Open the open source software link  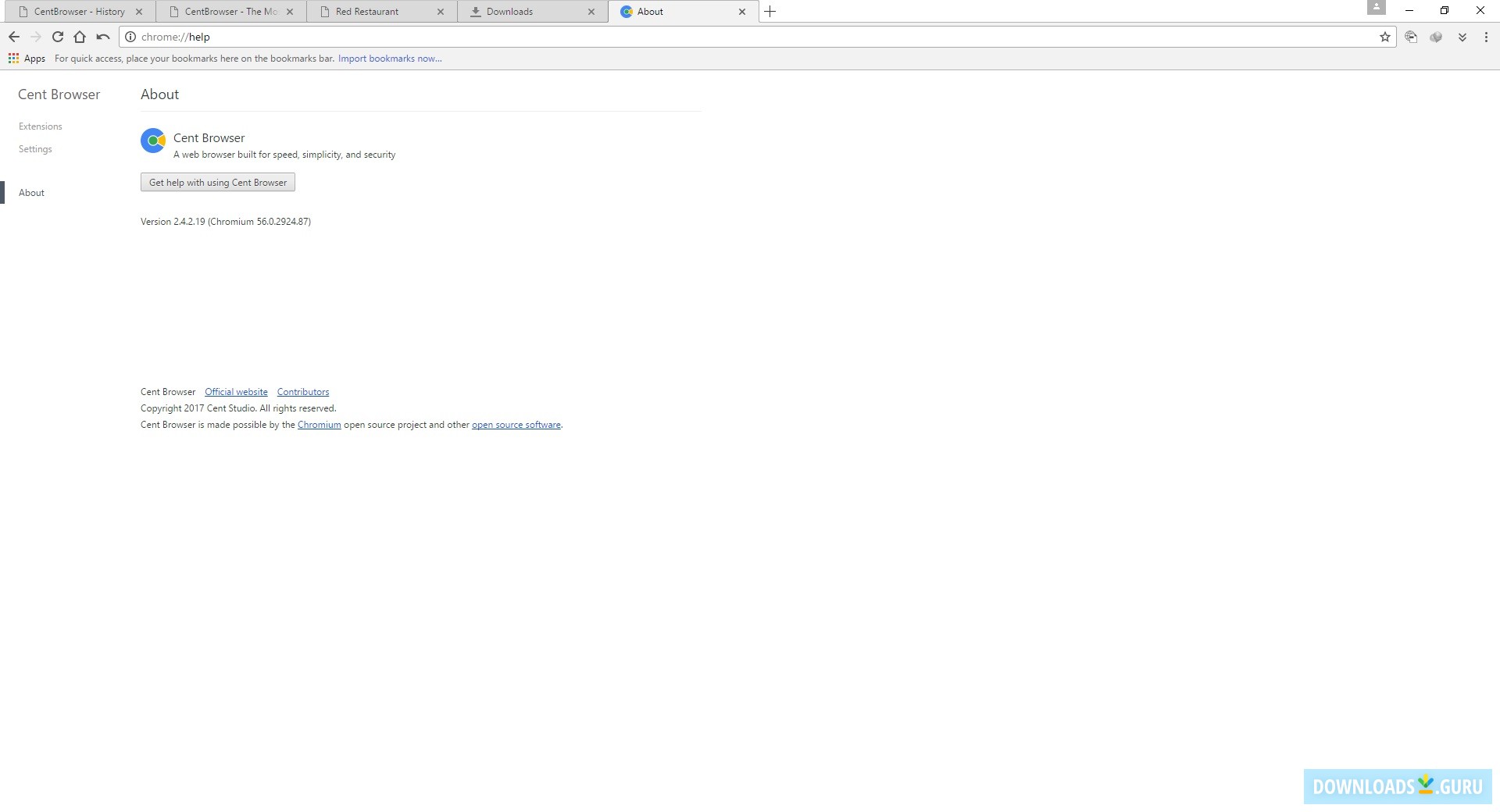point(516,425)
